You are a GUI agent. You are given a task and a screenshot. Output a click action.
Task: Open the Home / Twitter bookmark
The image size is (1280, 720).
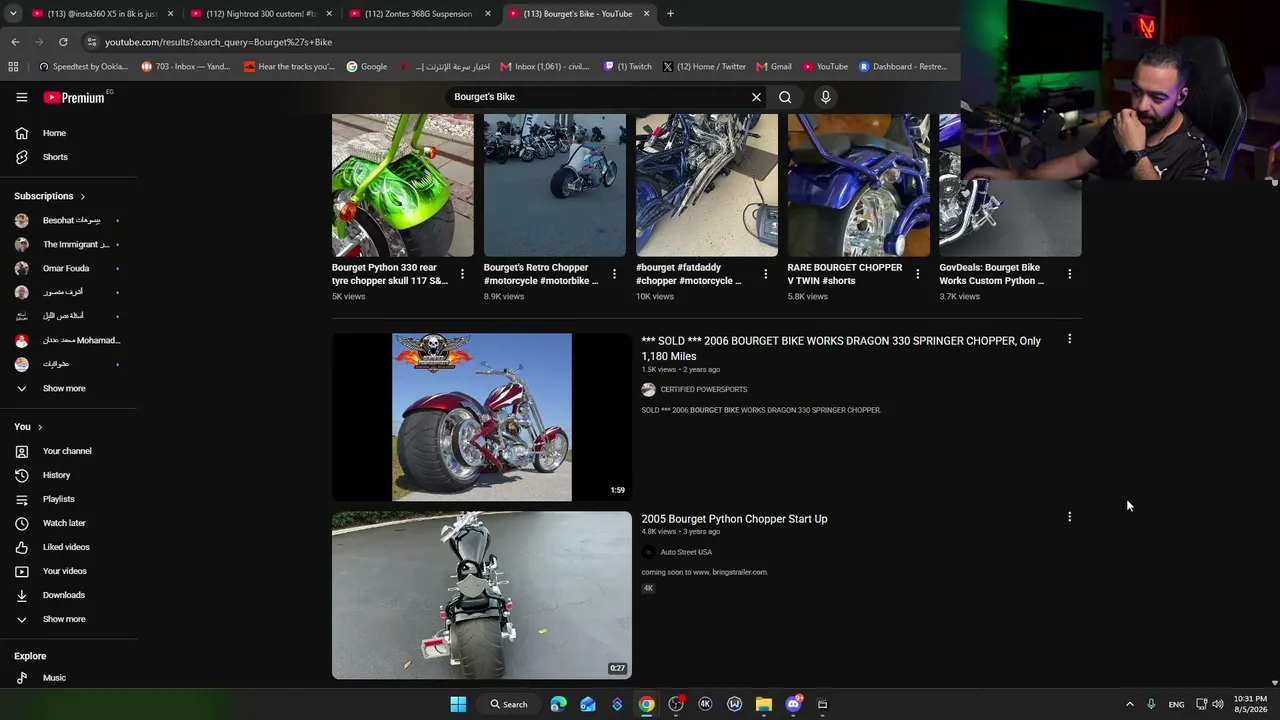[704, 67]
